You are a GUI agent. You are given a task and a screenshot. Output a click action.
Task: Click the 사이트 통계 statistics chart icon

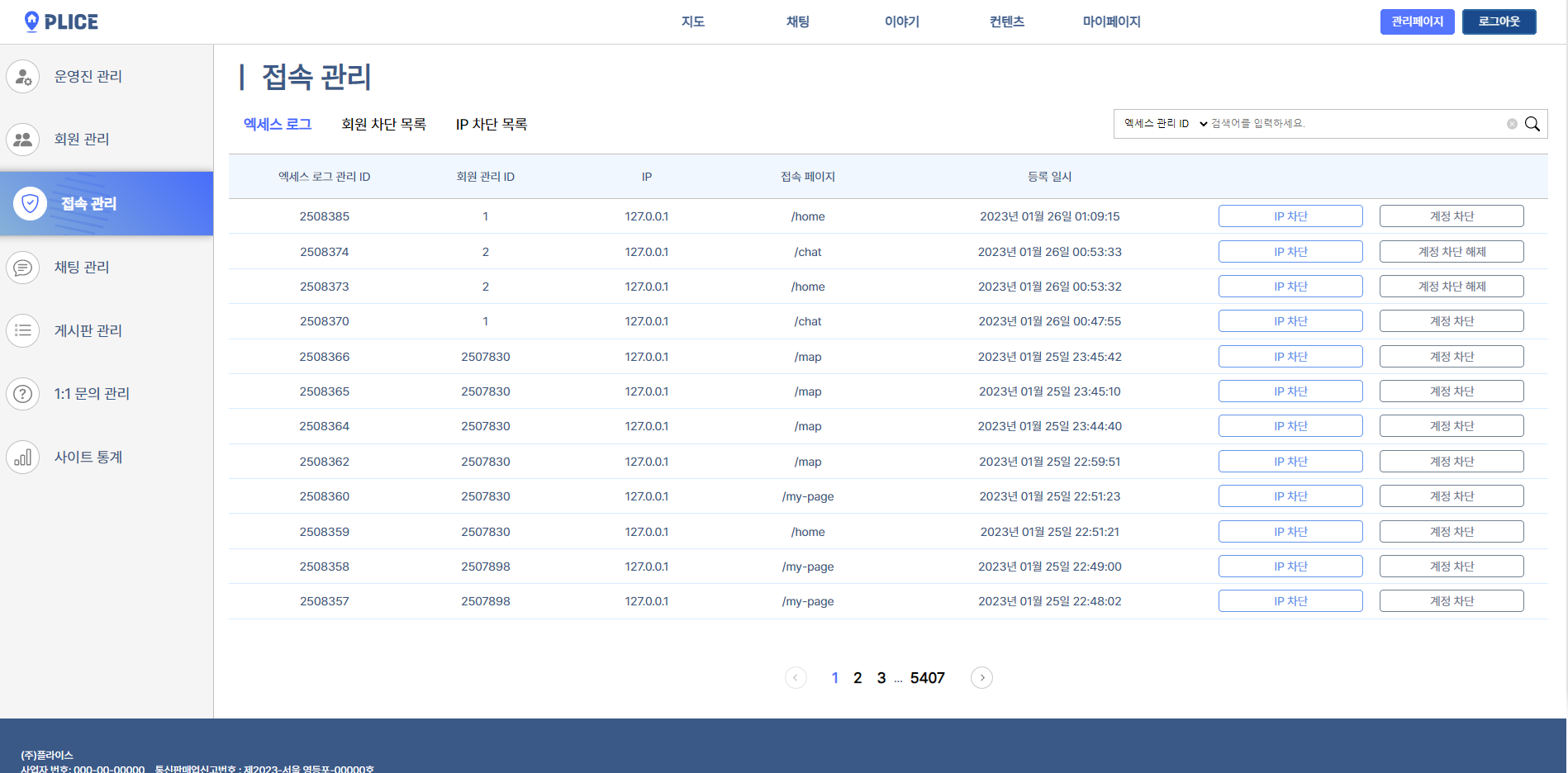[22, 458]
